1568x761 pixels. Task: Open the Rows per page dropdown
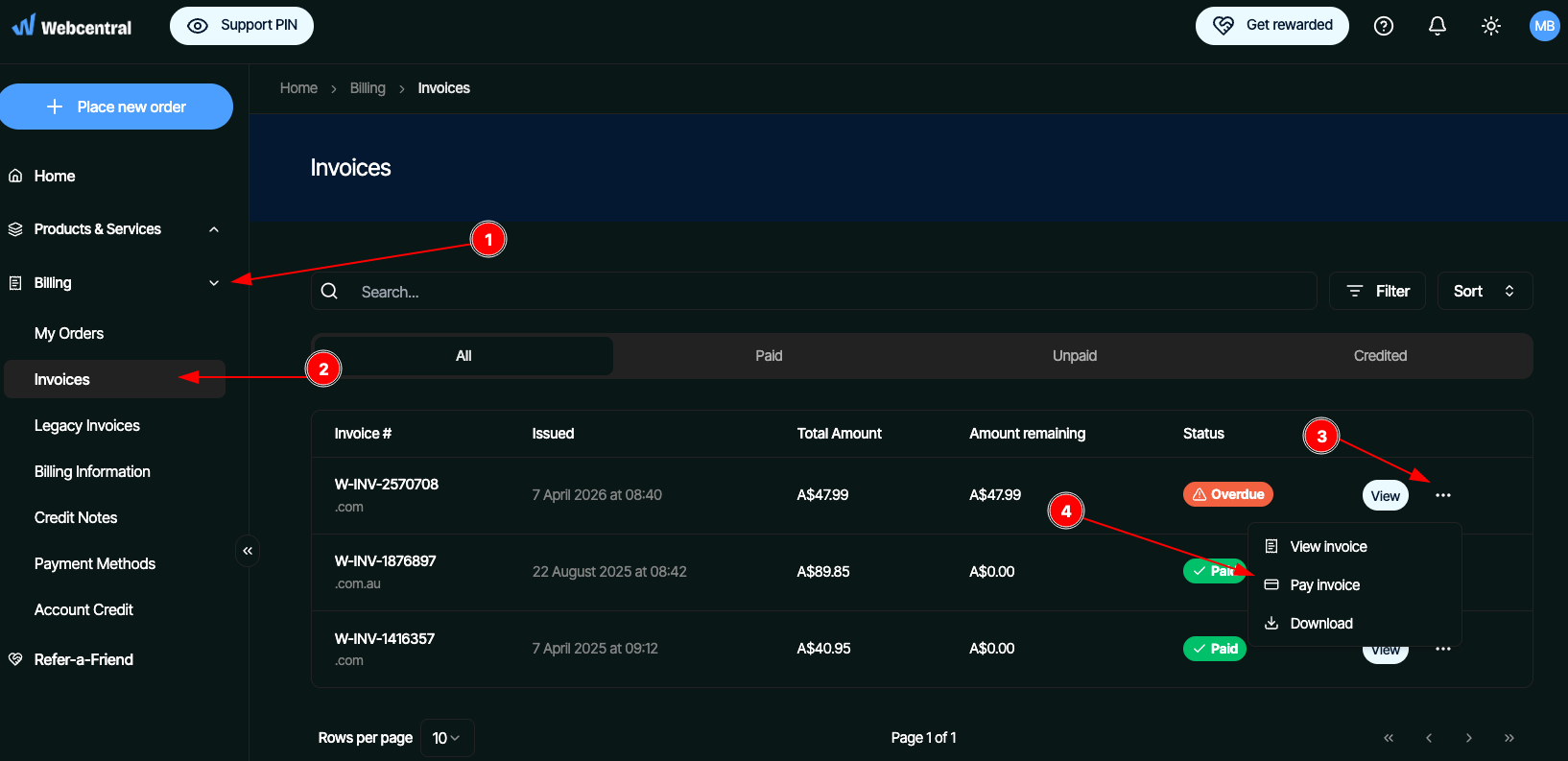446,738
